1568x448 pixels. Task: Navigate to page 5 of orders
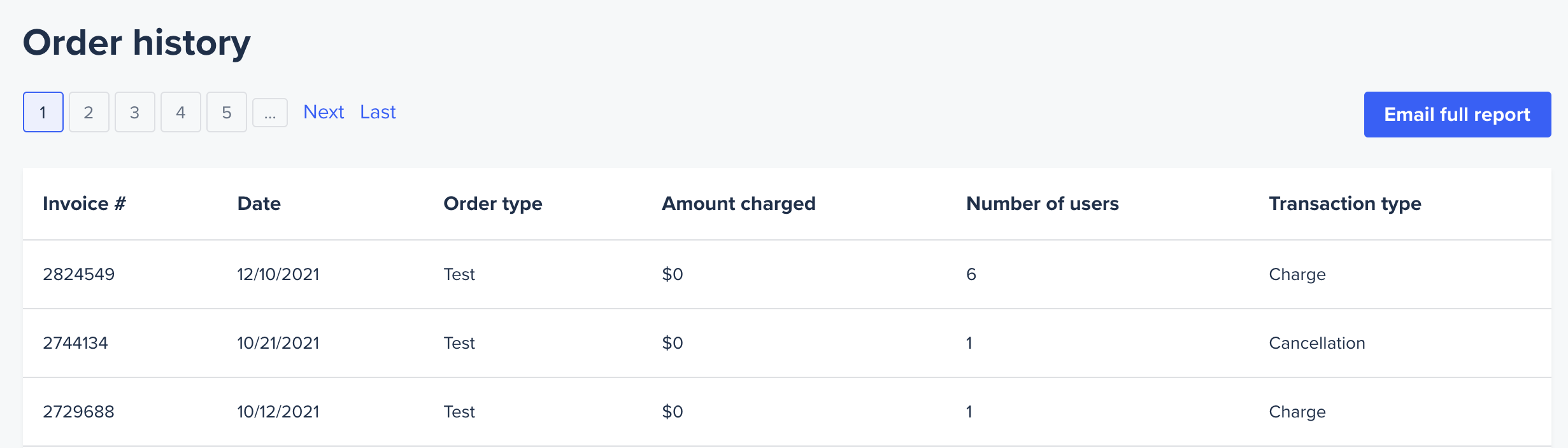pos(227,113)
